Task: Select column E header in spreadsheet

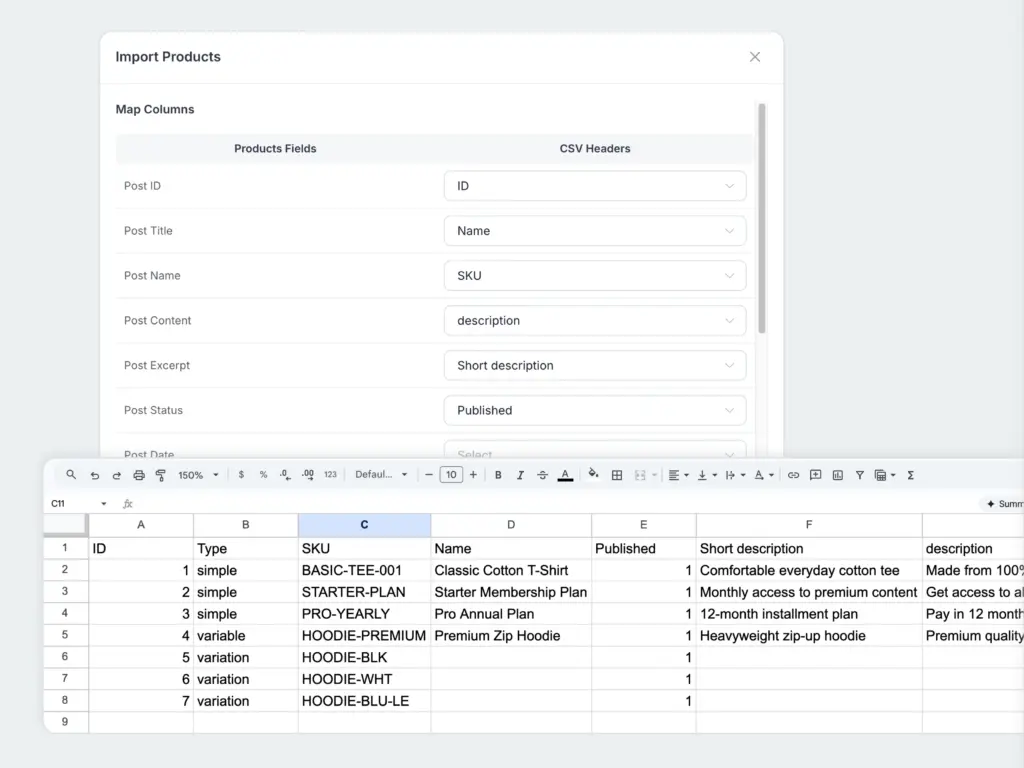Action: click(643, 524)
